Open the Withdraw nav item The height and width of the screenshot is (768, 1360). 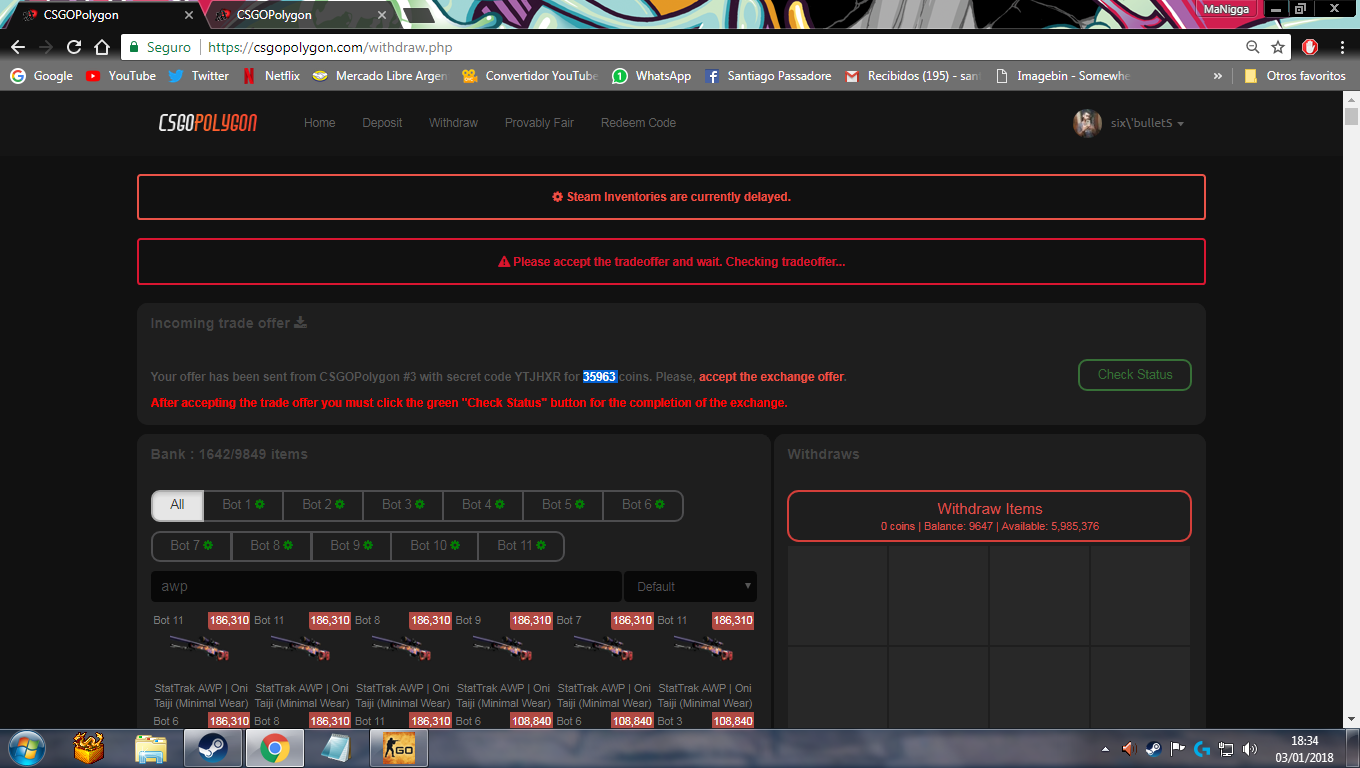click(453, 123)
